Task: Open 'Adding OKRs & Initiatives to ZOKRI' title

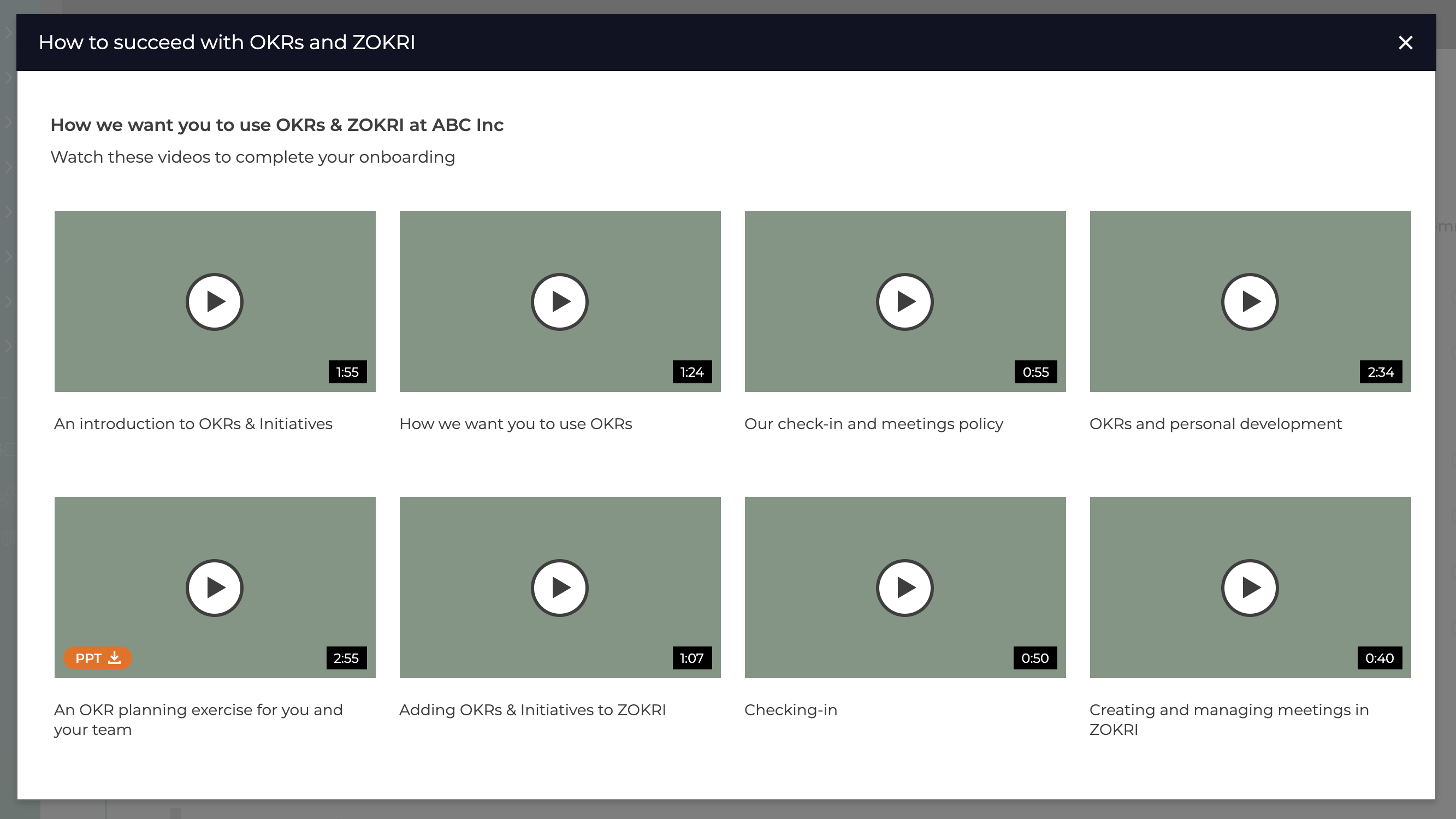Action: click(532, 710)
